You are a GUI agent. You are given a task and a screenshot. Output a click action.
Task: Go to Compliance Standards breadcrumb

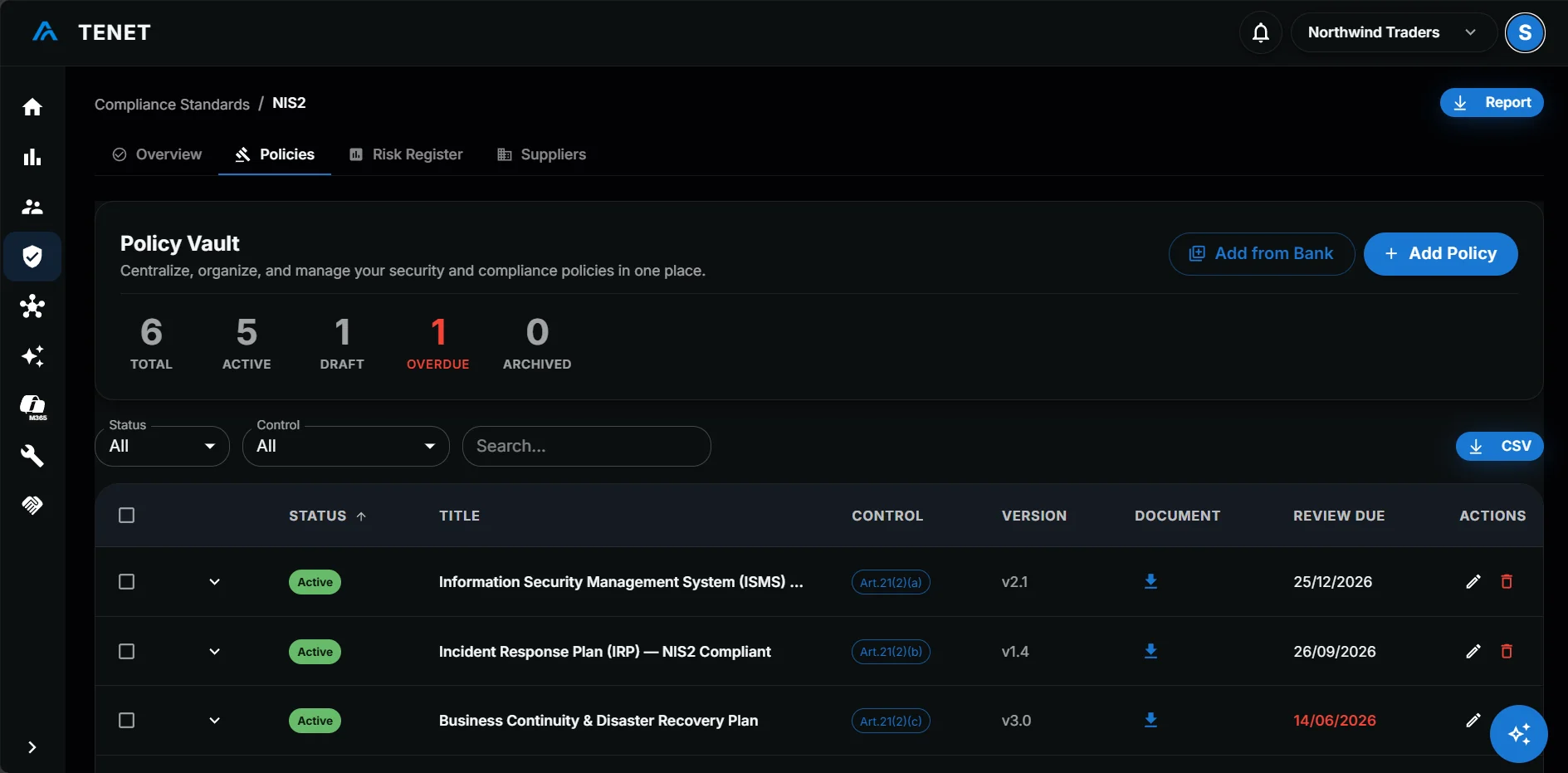click(x=172, y=104)
